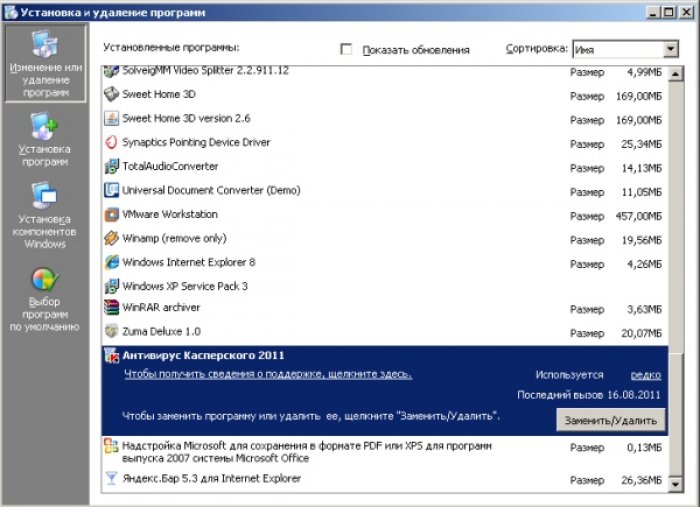The image size is (700, 507).
Task: Click the Winamp program icon
Action: click(x=111, y=238)
